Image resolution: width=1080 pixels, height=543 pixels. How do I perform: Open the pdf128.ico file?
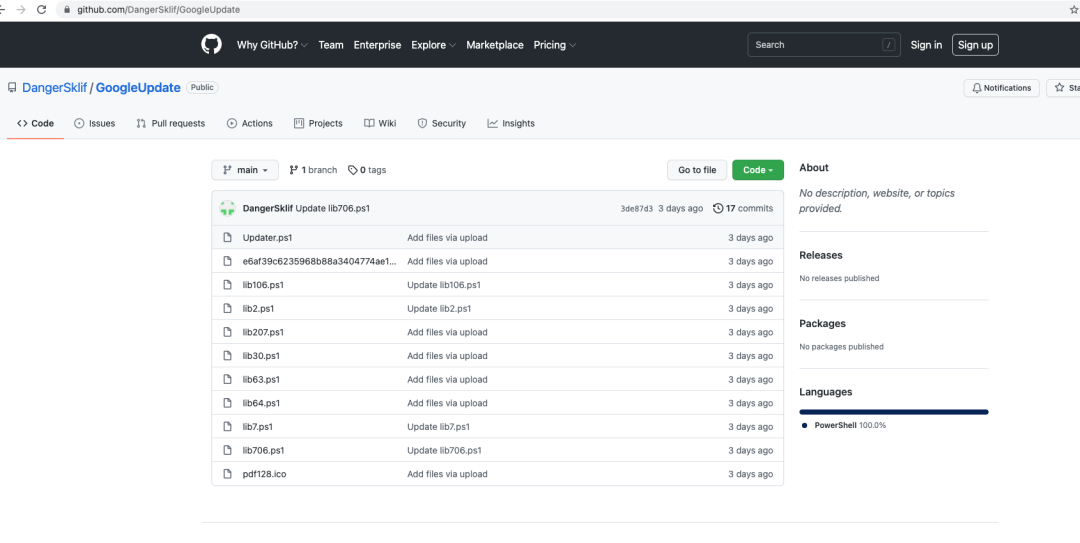pos(264,474)
